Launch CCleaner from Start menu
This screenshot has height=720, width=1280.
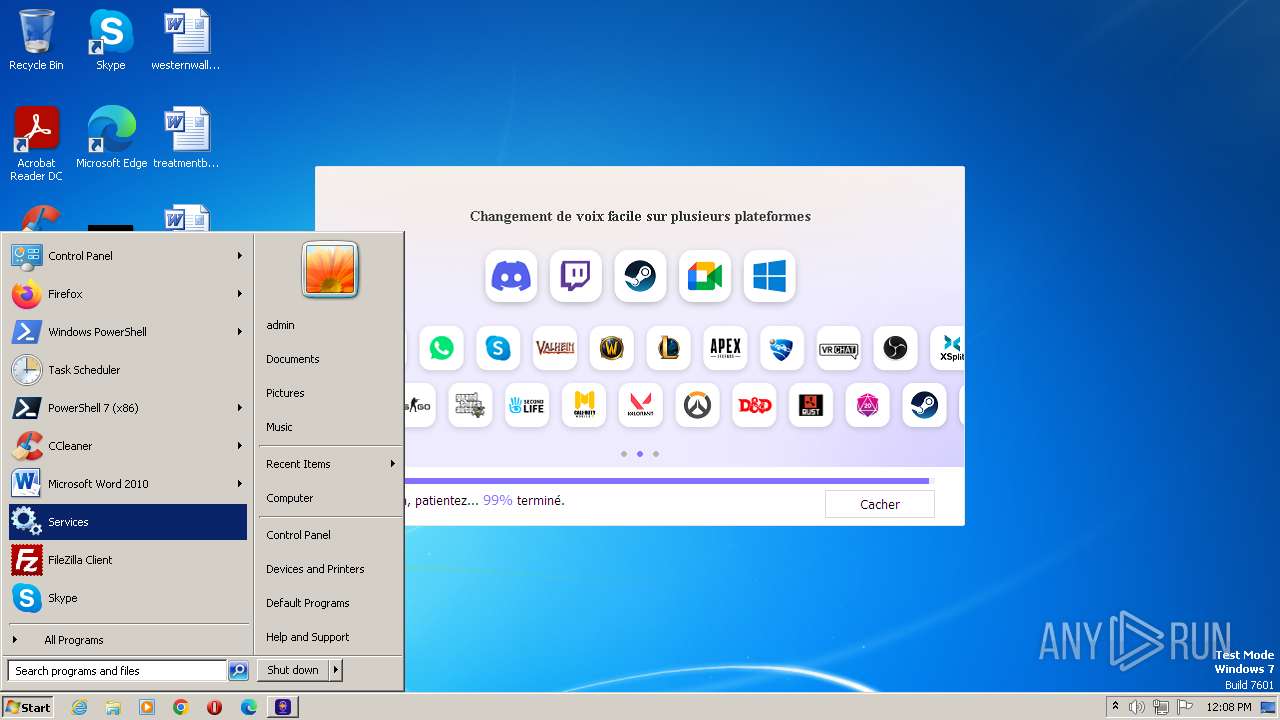[x=127, y=446]
